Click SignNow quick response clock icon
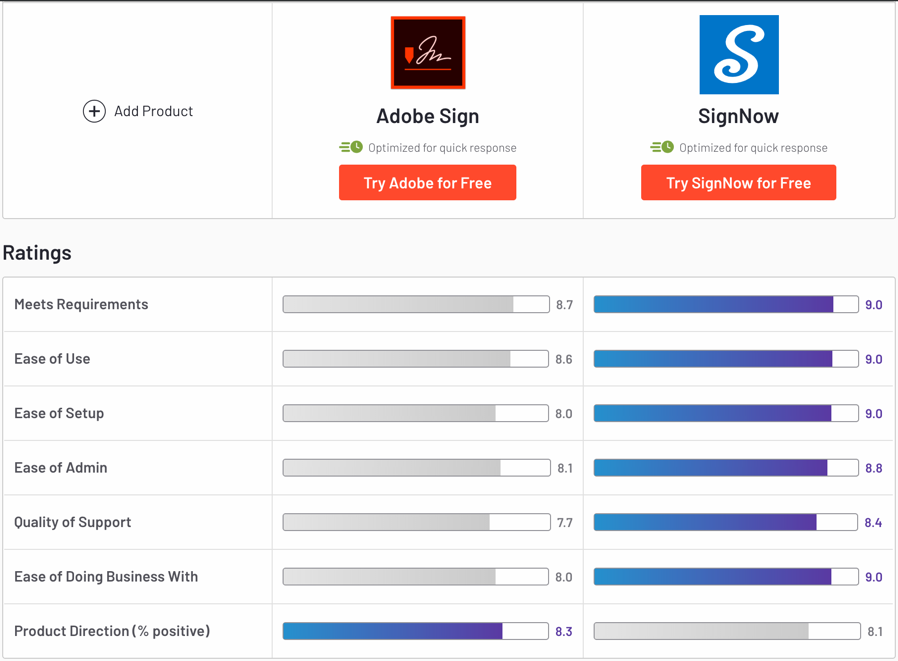Screen dimensions: 898x661 [662, 147]
